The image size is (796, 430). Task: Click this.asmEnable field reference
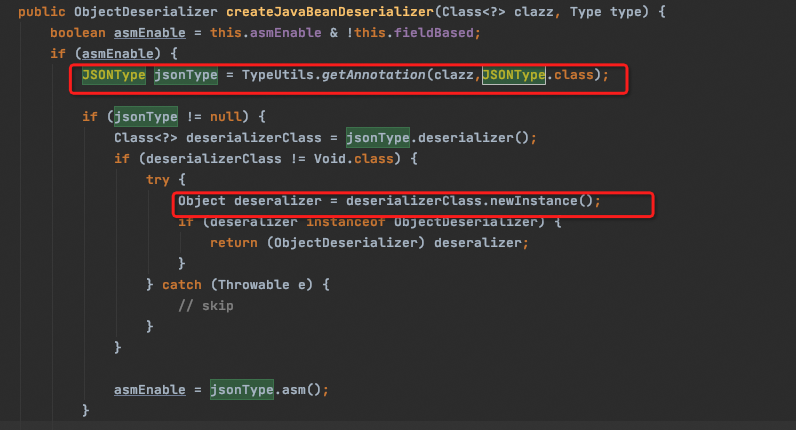coord(266,33)
